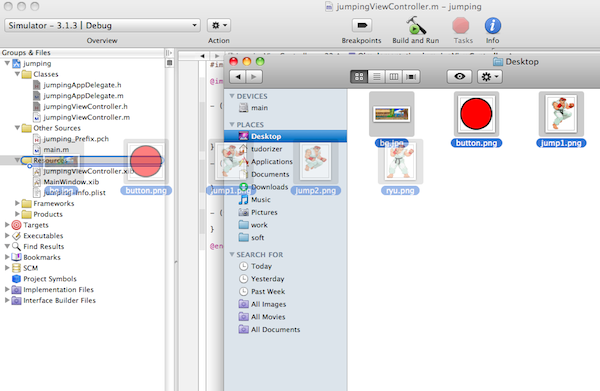Go back in the Finder window
The image size is (600, 391).
click(x=238, y=77)
